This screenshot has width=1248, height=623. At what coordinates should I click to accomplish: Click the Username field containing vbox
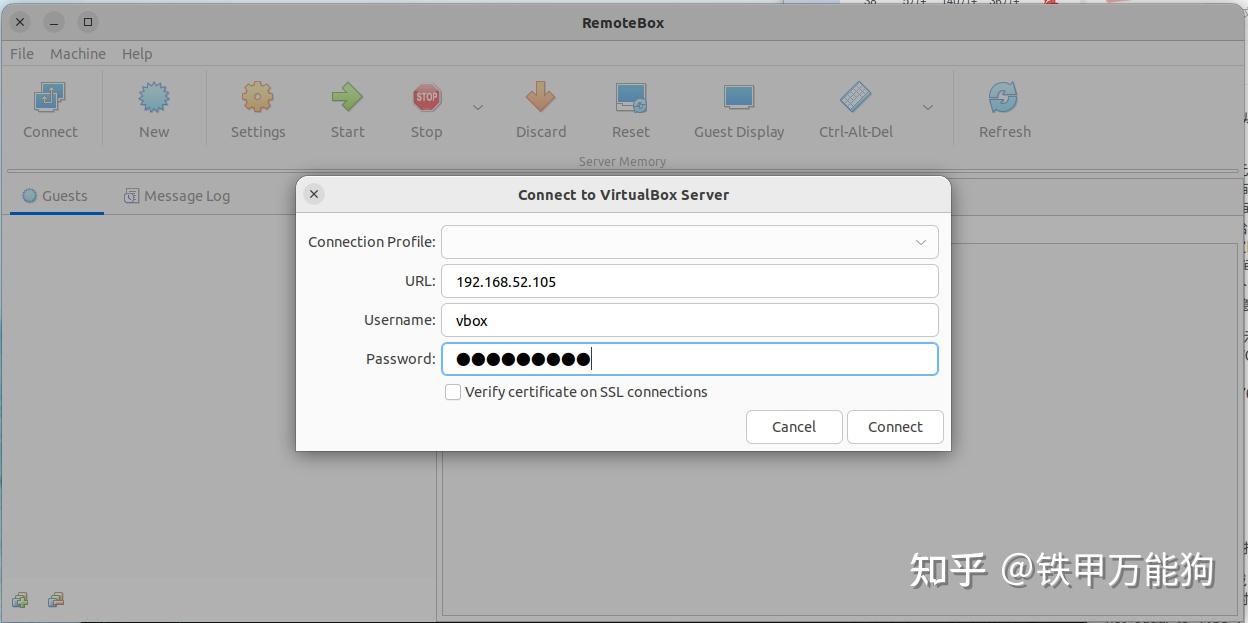click(690, 320)
